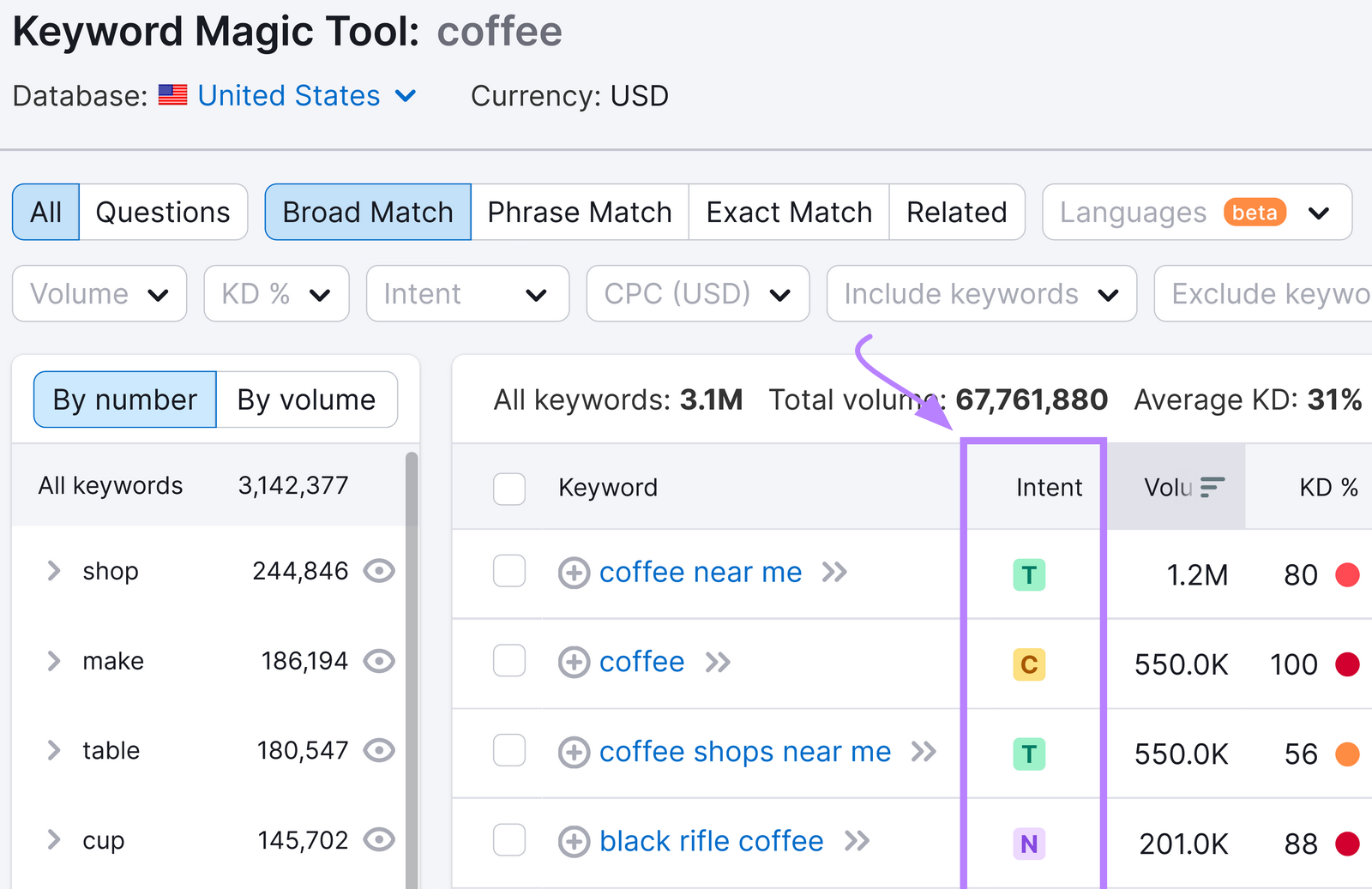Open the CPC (USD) dropdown
Viewport: 1372px width, 889px height.
coord(696,294)
